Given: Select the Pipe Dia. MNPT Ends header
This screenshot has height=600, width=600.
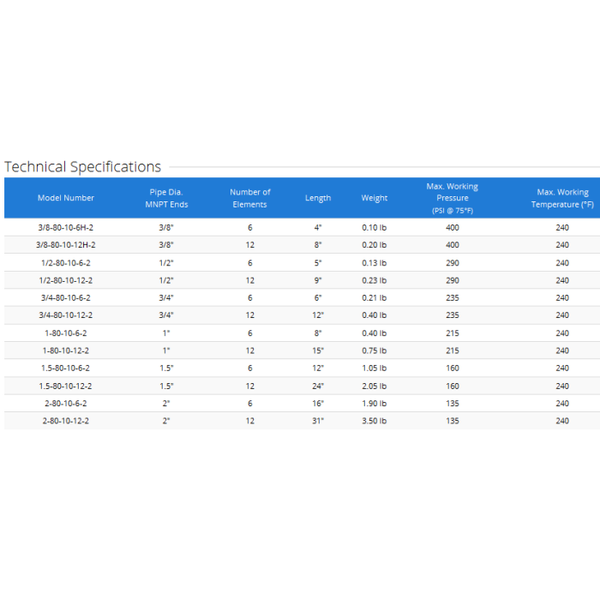Looking at the screenshot, I should (x=166, y=198).
